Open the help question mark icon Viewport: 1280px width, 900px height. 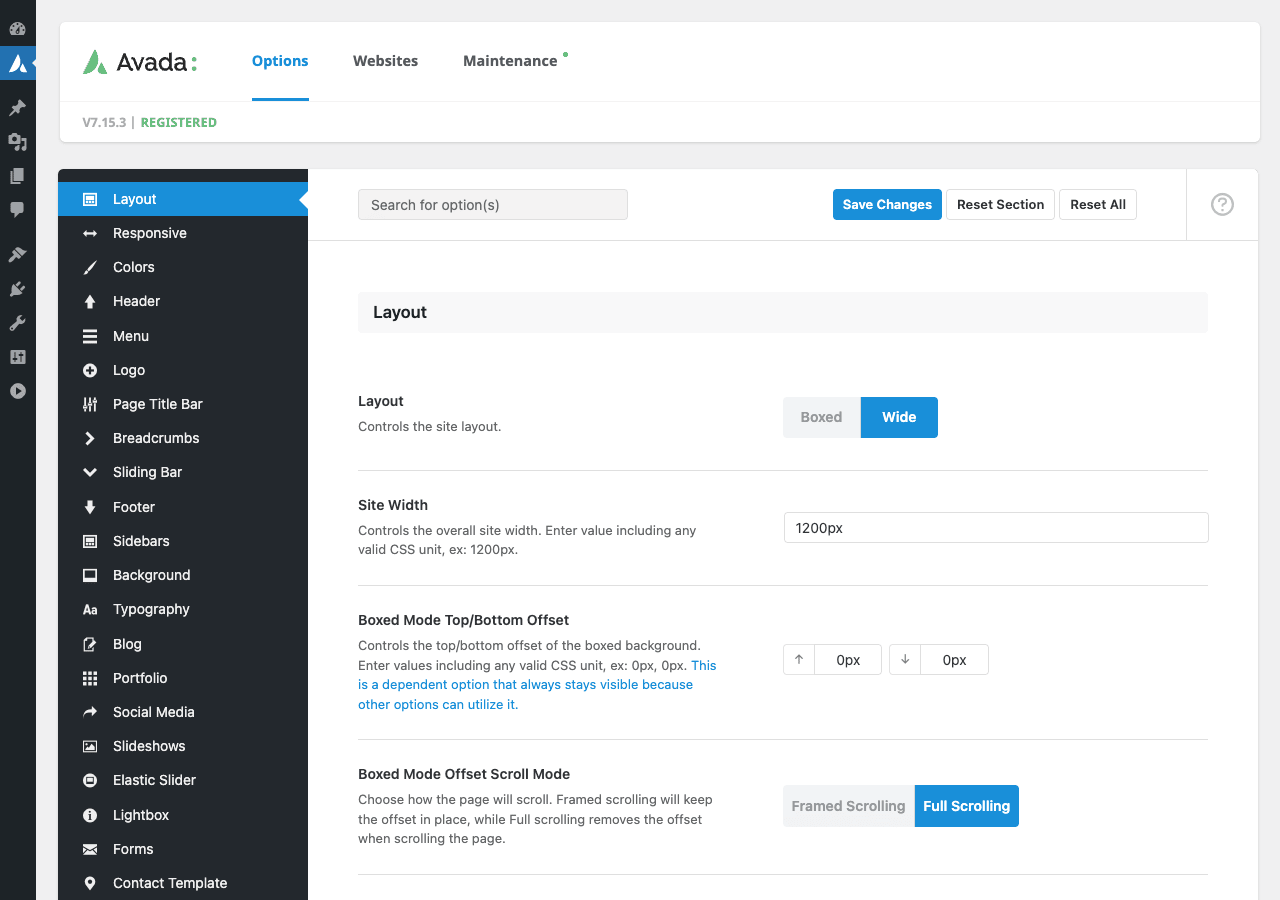[x=1222, y=204]
